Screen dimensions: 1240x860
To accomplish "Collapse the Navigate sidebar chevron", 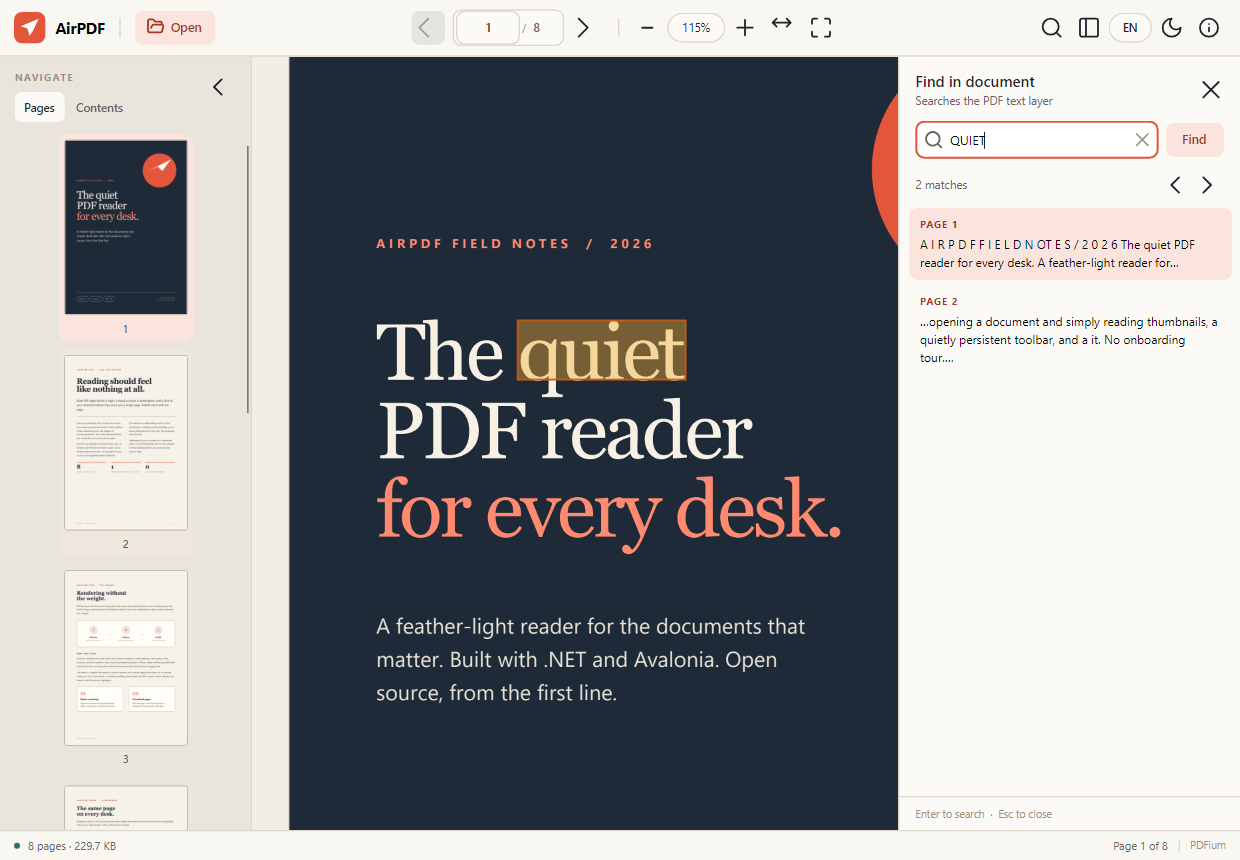I will click(x=218, y=87).
